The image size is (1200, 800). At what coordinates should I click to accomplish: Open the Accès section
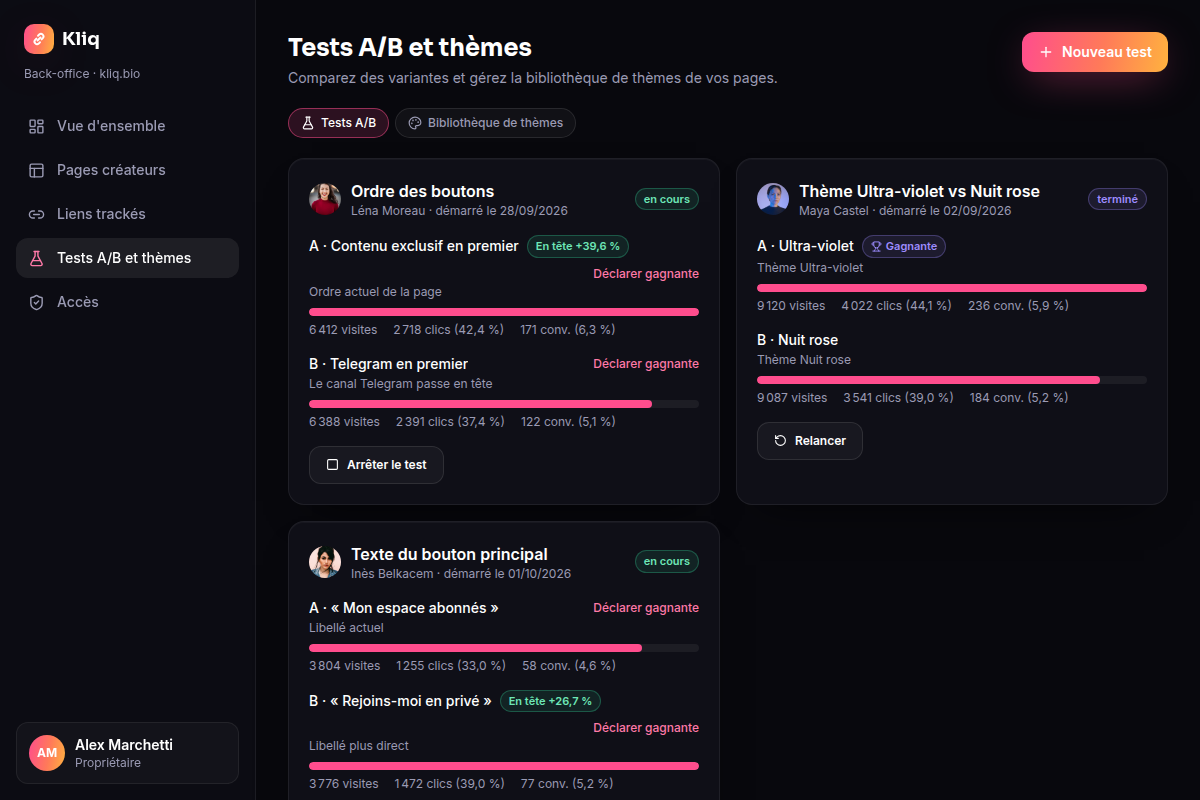pos(127,302)
